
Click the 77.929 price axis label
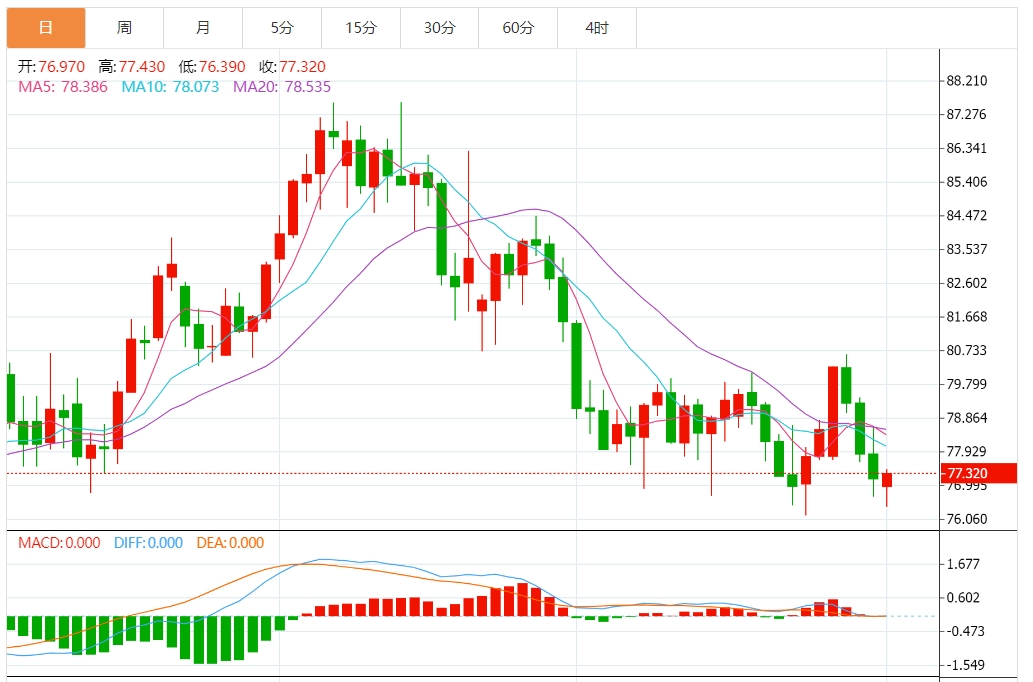point(966,451)
